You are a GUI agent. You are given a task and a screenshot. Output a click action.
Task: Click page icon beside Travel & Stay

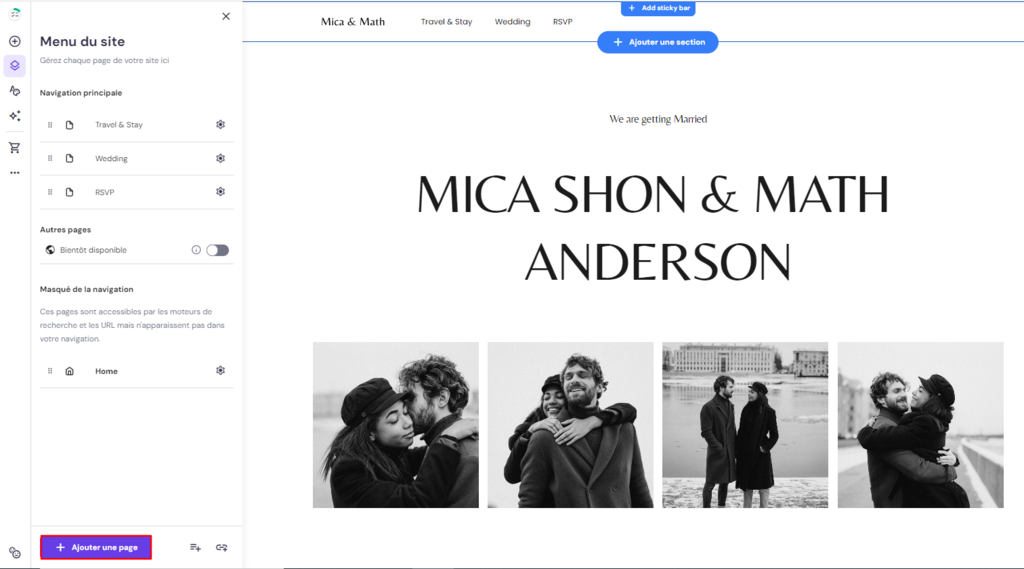[x=69, y=125]
